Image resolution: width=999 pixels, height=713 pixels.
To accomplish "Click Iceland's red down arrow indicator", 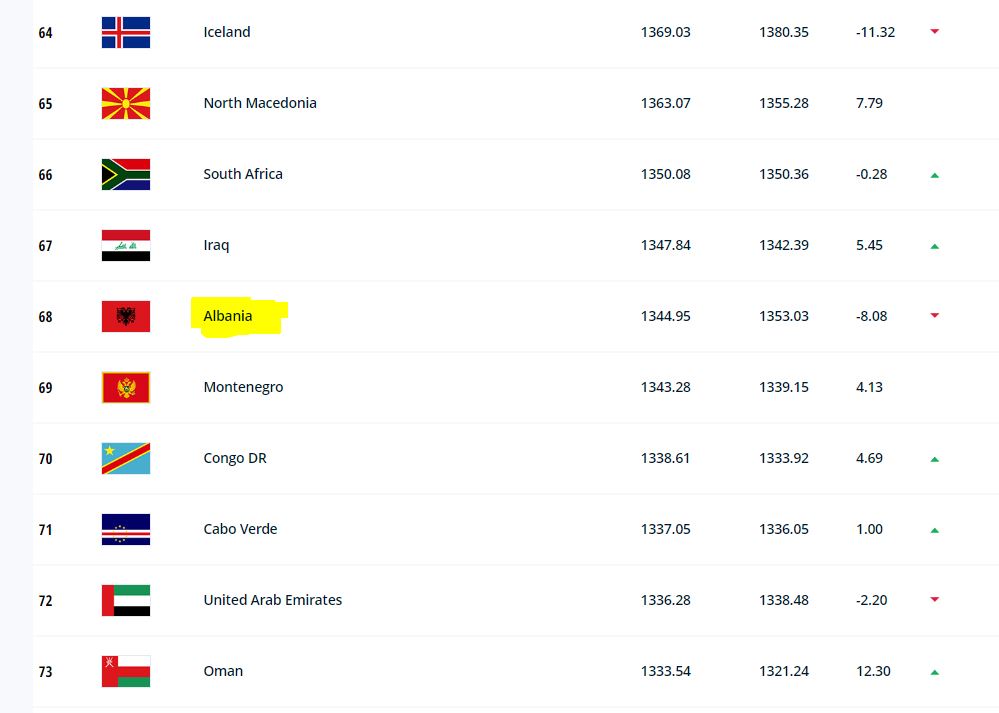I will (935, 31).
